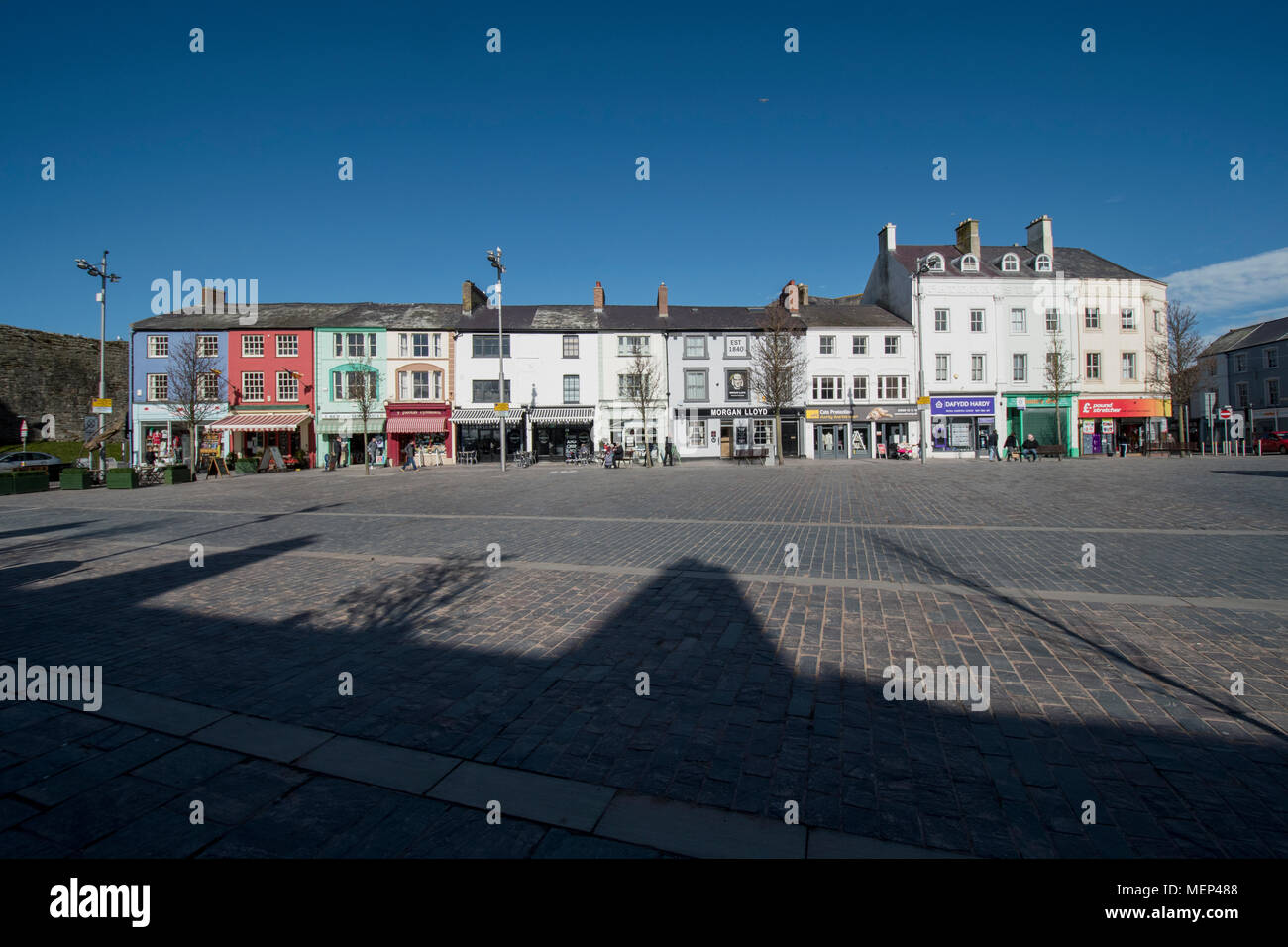The height and width of the screenshot is (947, 1288).
Task: Click the EST 1840 plaque
Action: pos(736,346)
